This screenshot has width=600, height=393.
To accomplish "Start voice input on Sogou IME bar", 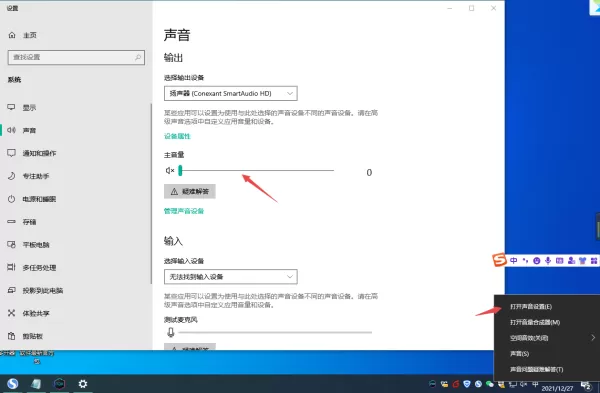I will [548, 261].
